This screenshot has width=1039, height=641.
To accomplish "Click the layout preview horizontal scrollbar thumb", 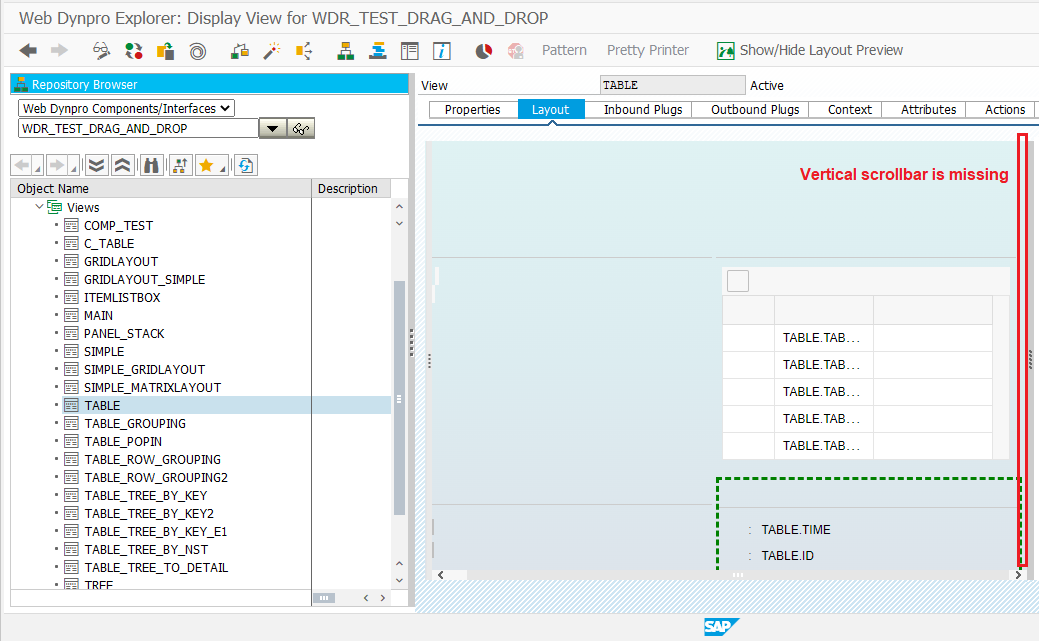I will pos(738,575).
